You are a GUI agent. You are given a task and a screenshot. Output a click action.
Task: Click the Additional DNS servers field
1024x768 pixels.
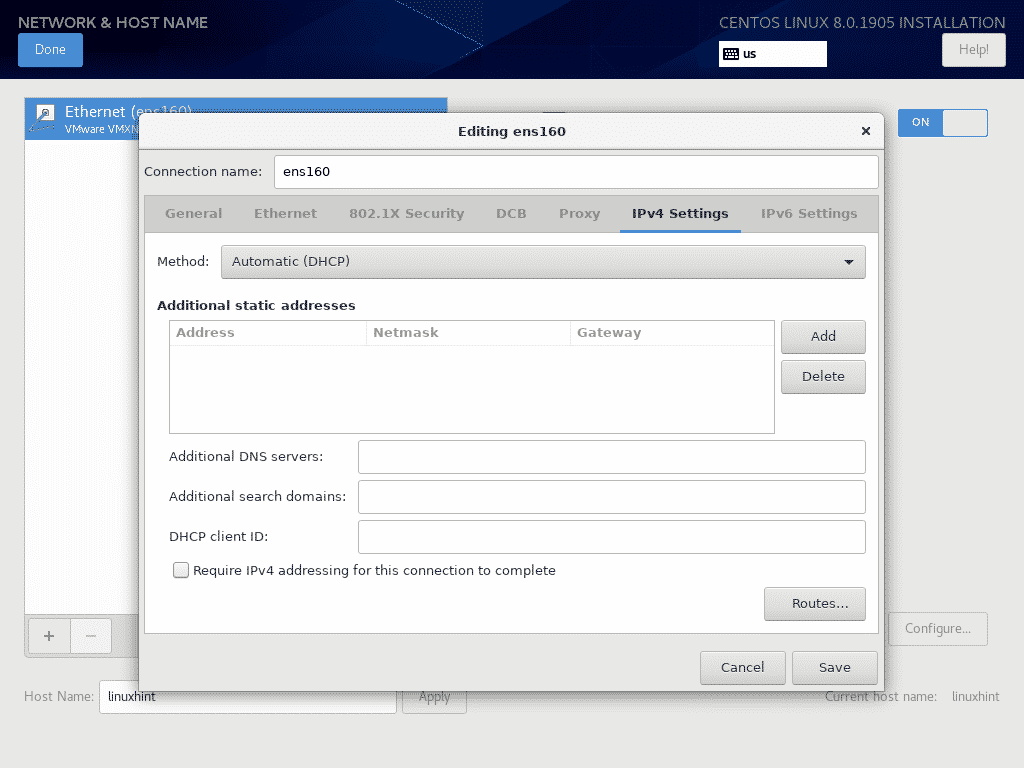611,457
